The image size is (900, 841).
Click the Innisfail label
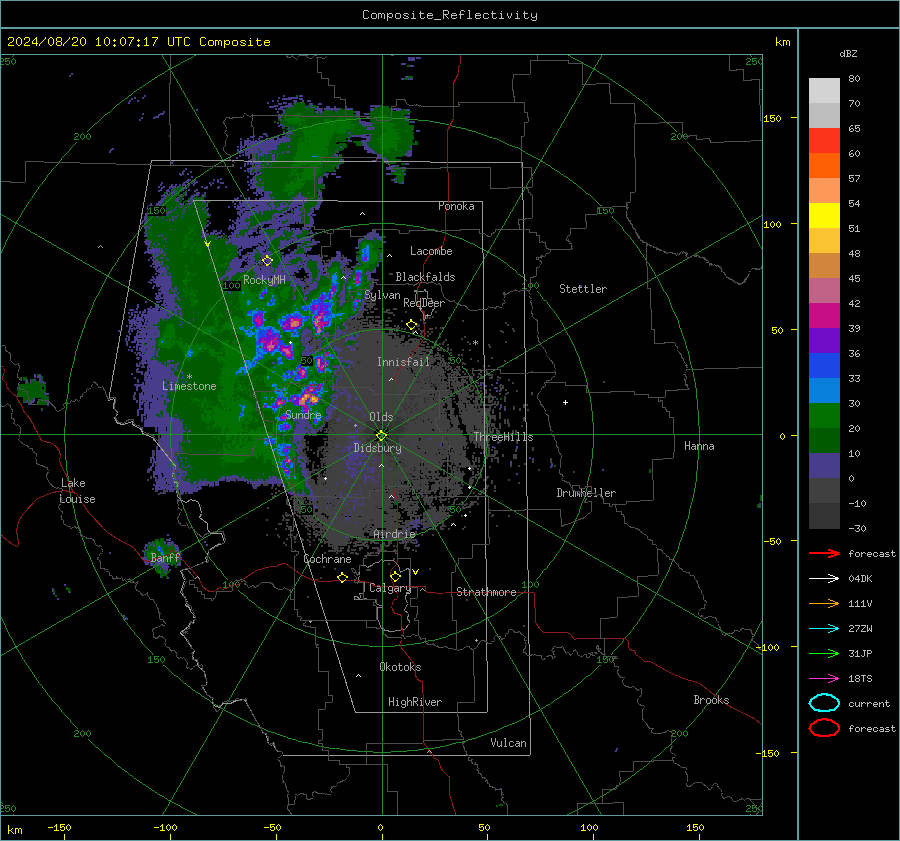403,362
